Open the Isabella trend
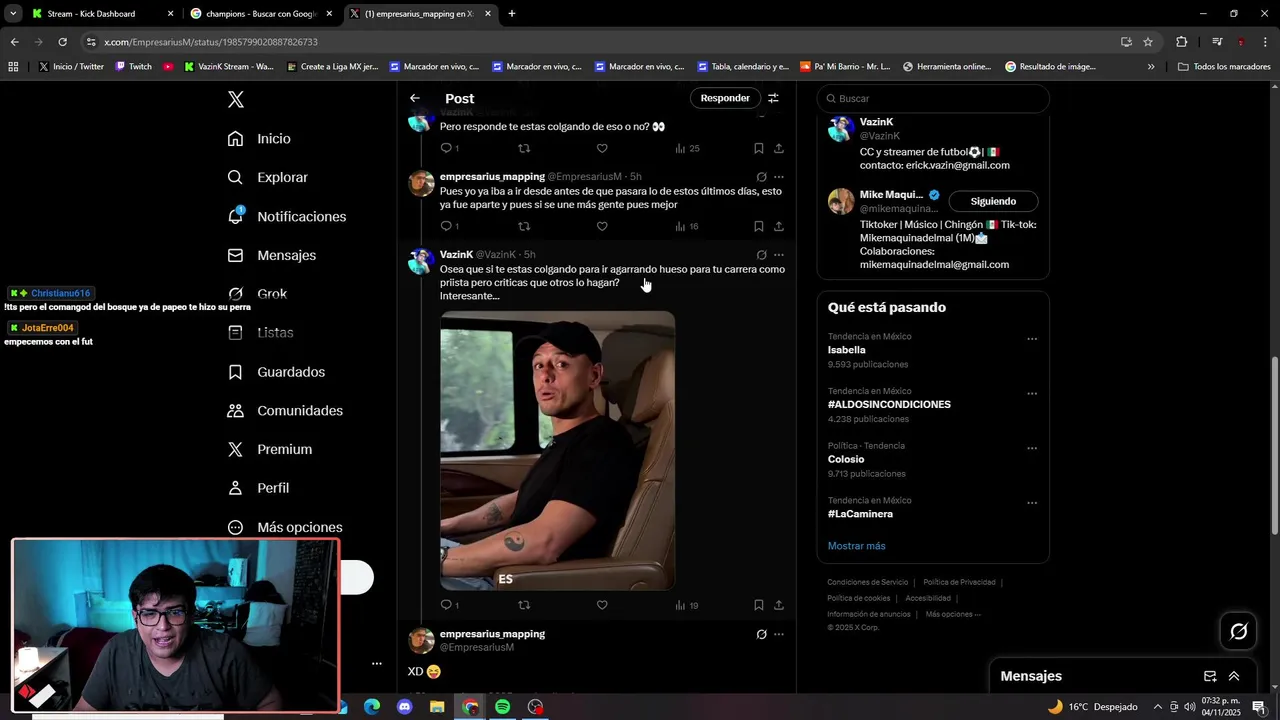Viewport: 1280px width, 720px height. click(x=846, y=350)
